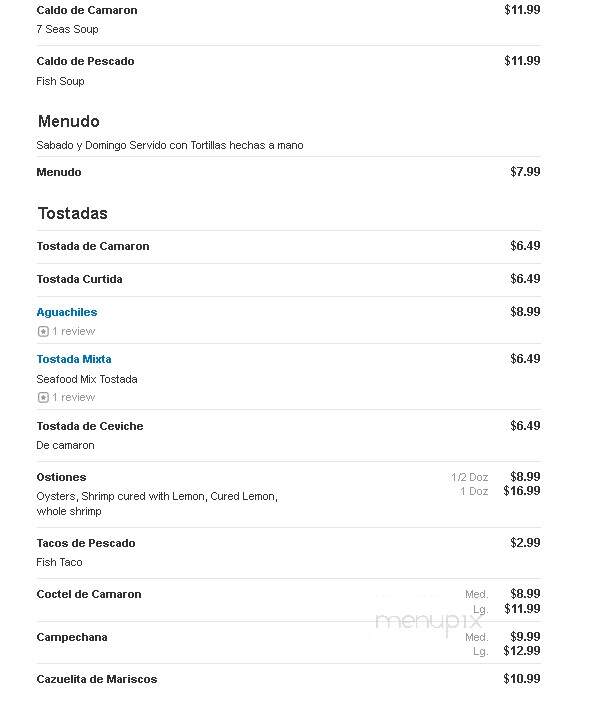
Task: Select the Tostada Curtida item
Action: point(79,279)
